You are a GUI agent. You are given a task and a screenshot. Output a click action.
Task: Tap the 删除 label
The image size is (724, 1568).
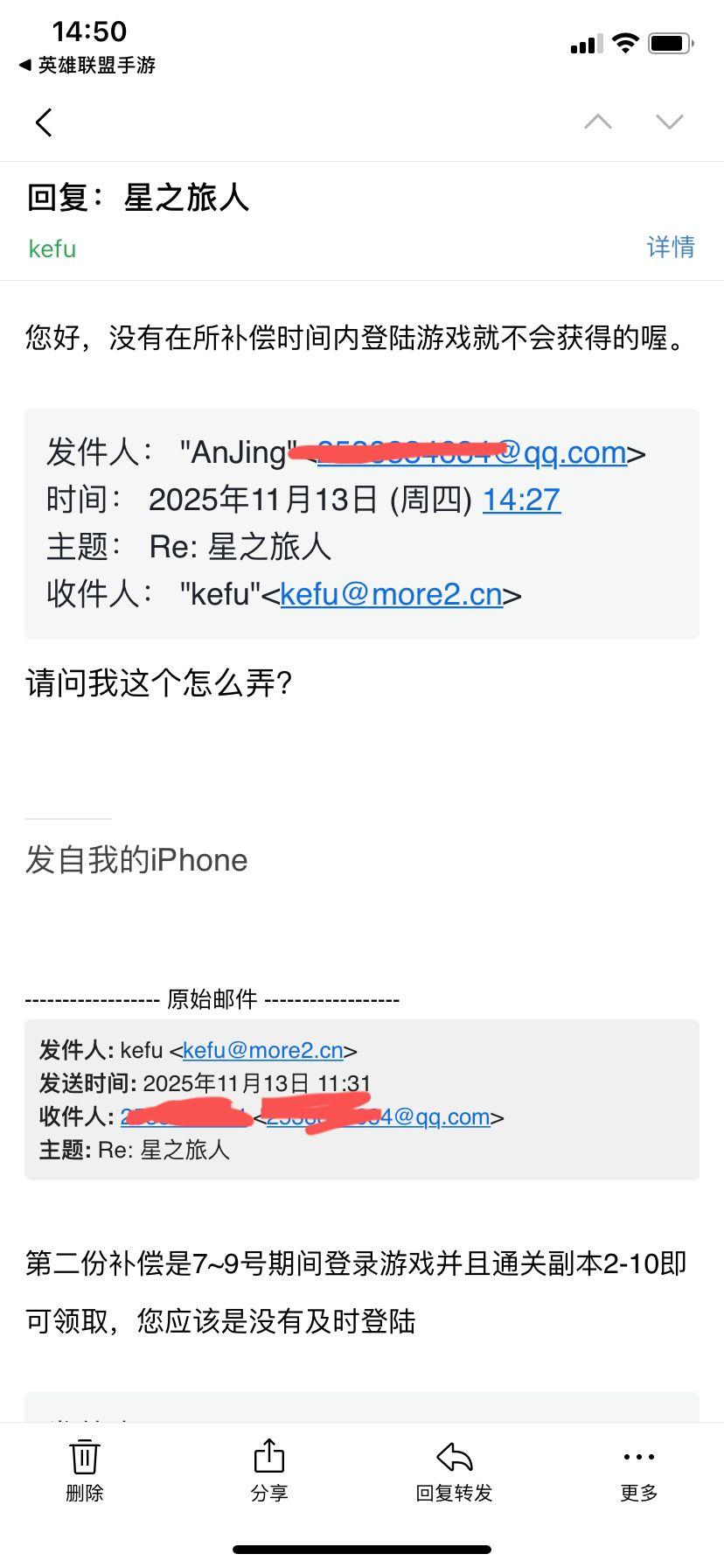[85, 1494]
